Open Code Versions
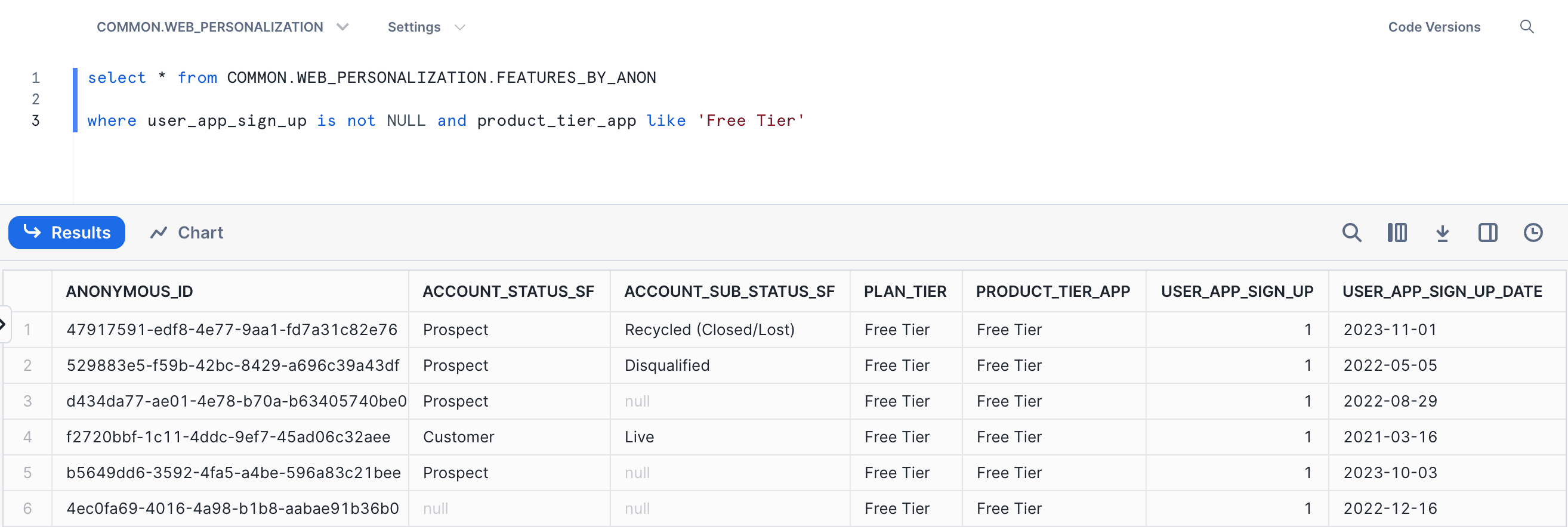This screenshot has height=527, width=1568. (x=1434, y=27)
